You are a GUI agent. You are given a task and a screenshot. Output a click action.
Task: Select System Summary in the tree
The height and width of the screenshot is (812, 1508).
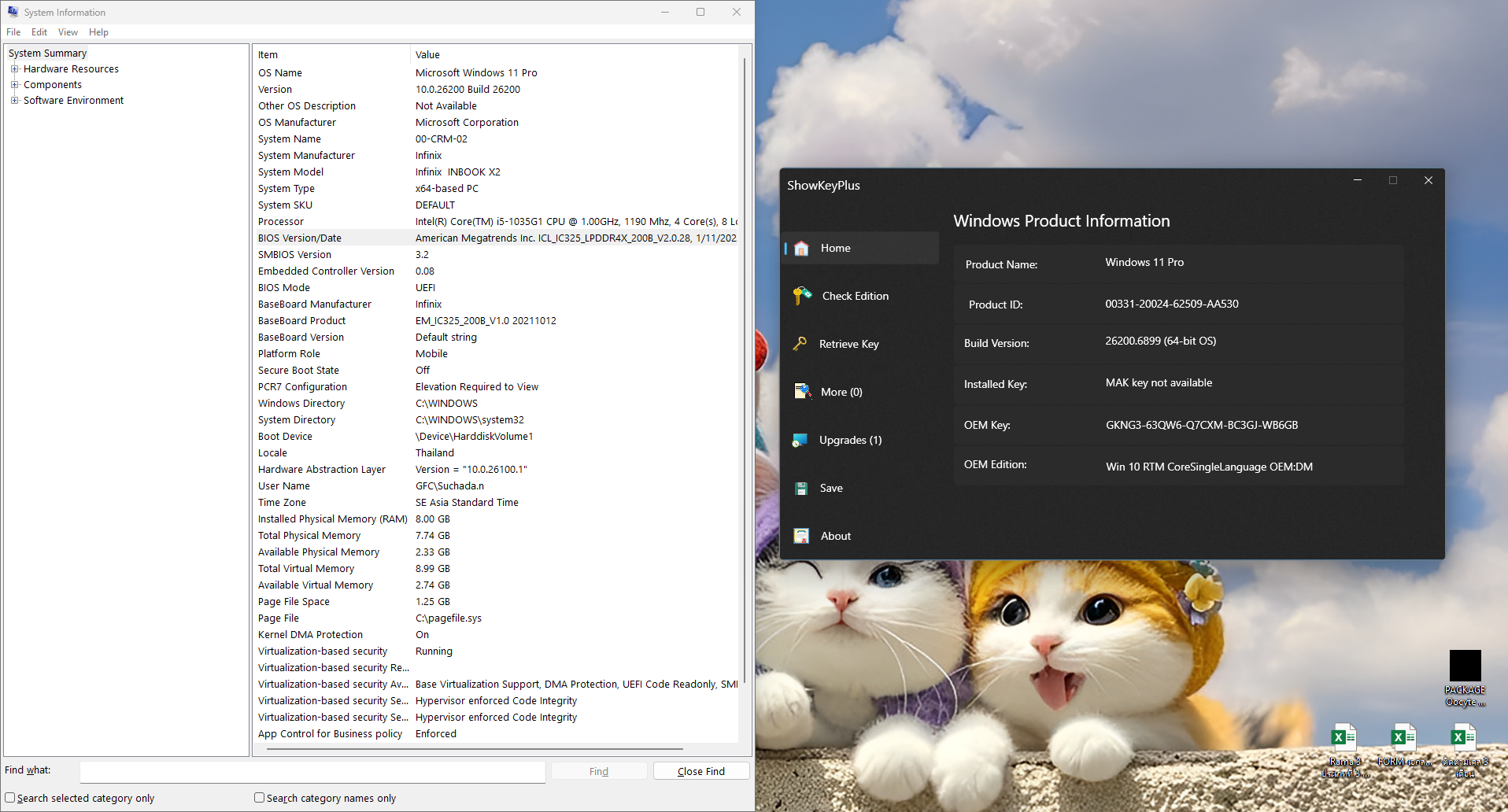click(x=47, y=54)
